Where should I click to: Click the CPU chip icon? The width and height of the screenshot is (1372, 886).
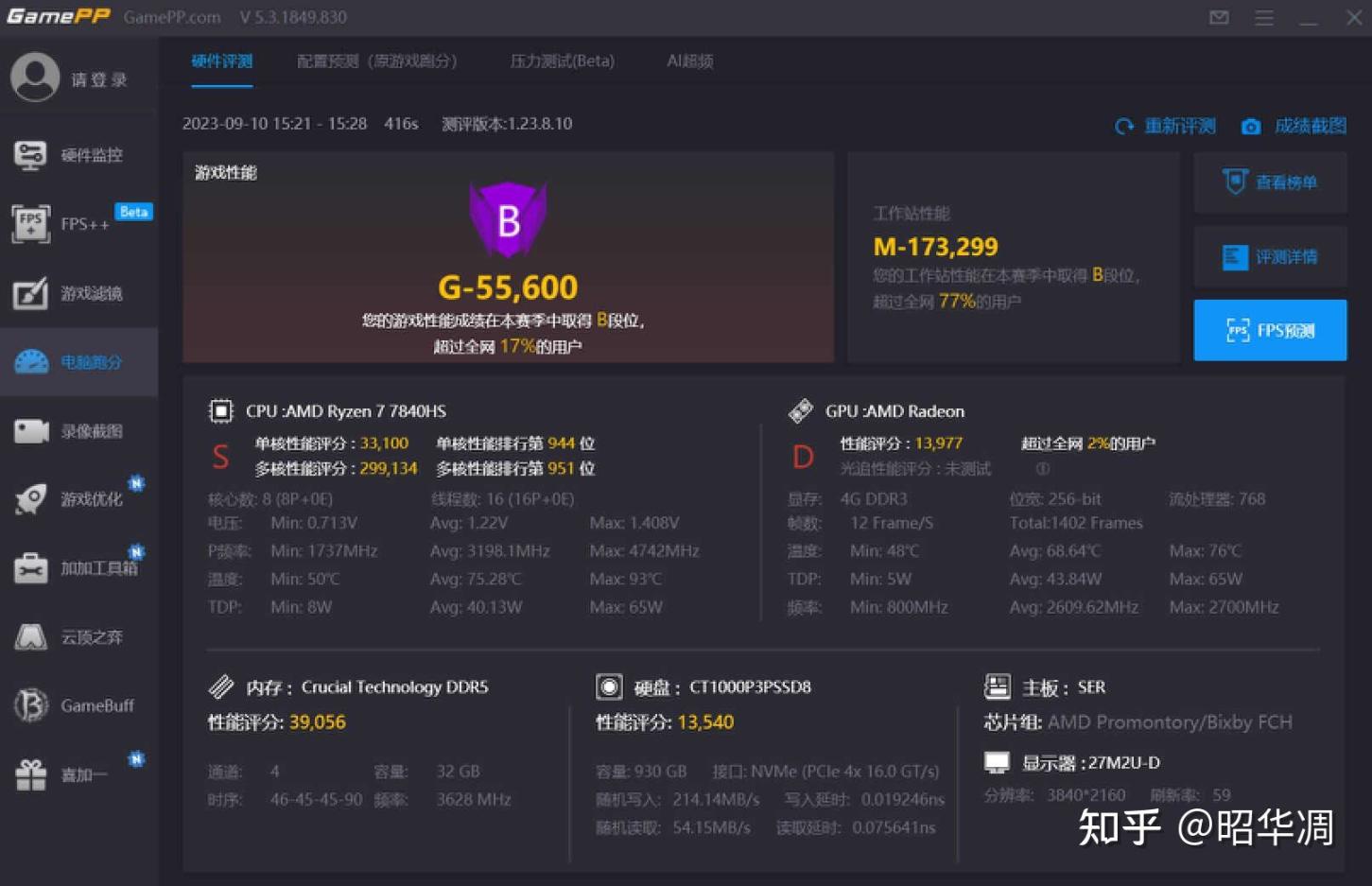(x=220, y=411)
